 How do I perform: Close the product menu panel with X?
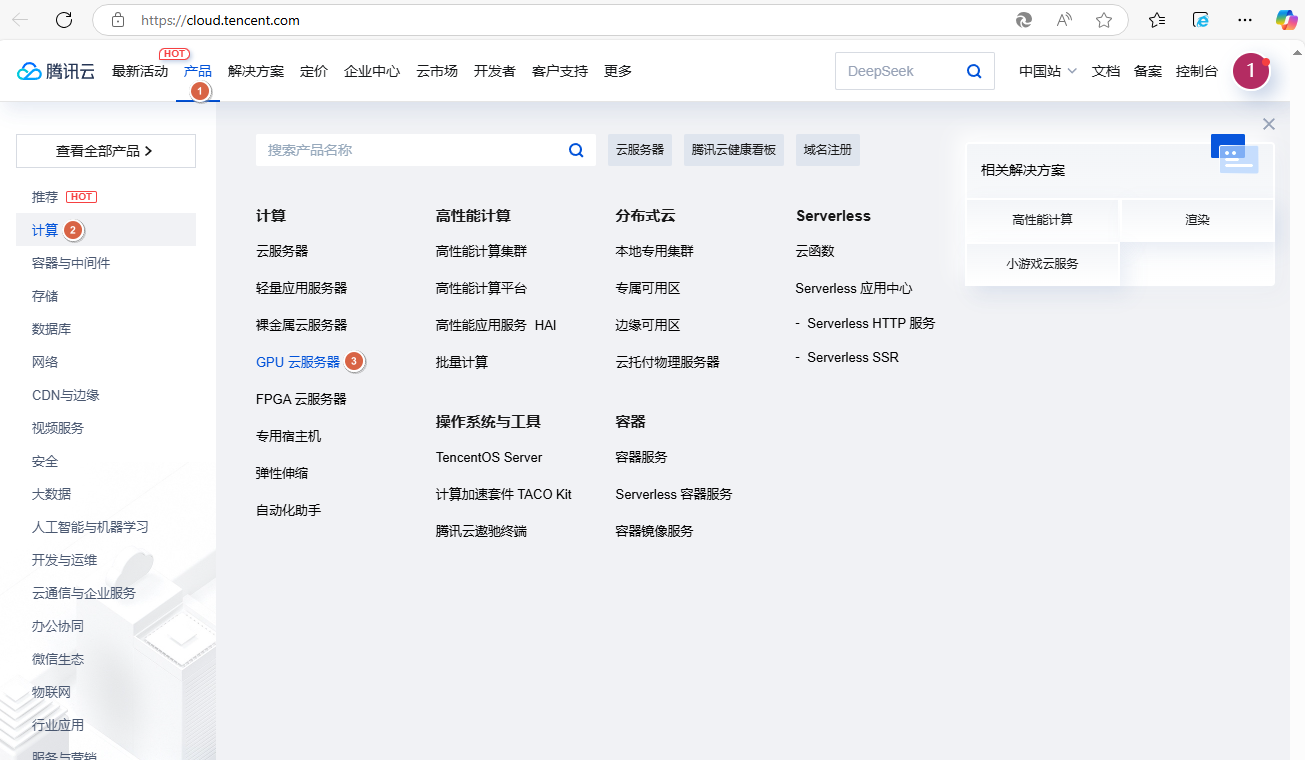(1269, 124)
